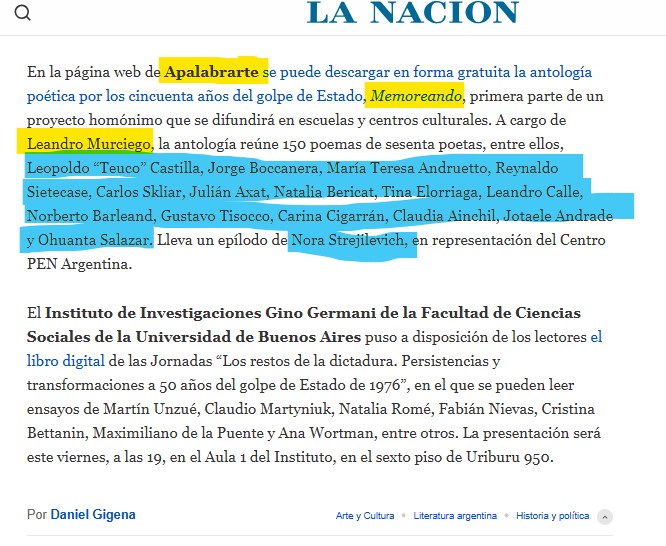Open the 'Arte y Cultura' tag
The height and width of the screenshot is (546, 666).
365,516
